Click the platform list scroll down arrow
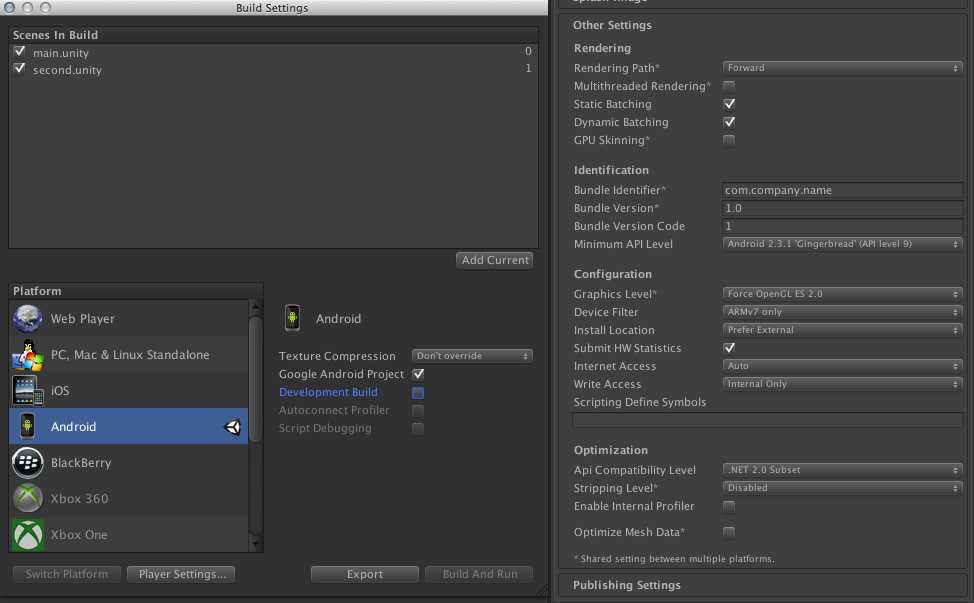Viewport: 974px width, 603px height. pyautogui.click(x=255, y=545)
